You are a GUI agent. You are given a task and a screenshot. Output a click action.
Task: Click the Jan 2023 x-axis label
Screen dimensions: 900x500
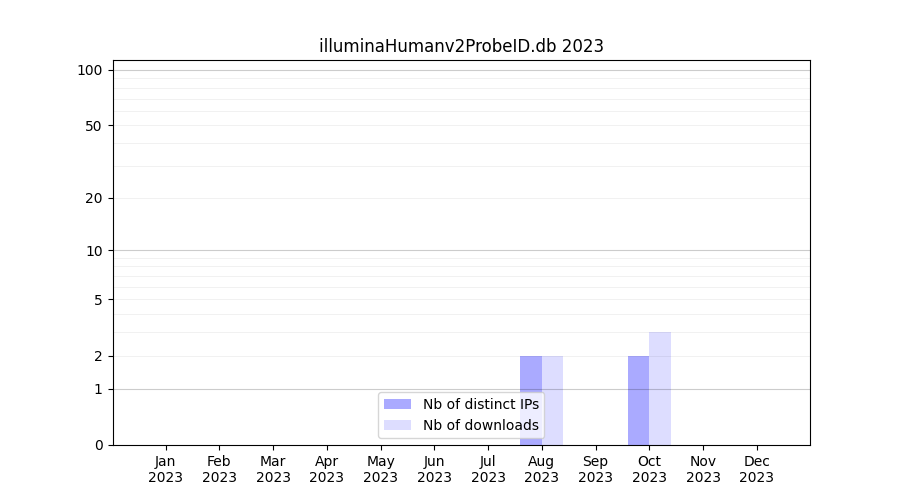(x=165, y=469)
